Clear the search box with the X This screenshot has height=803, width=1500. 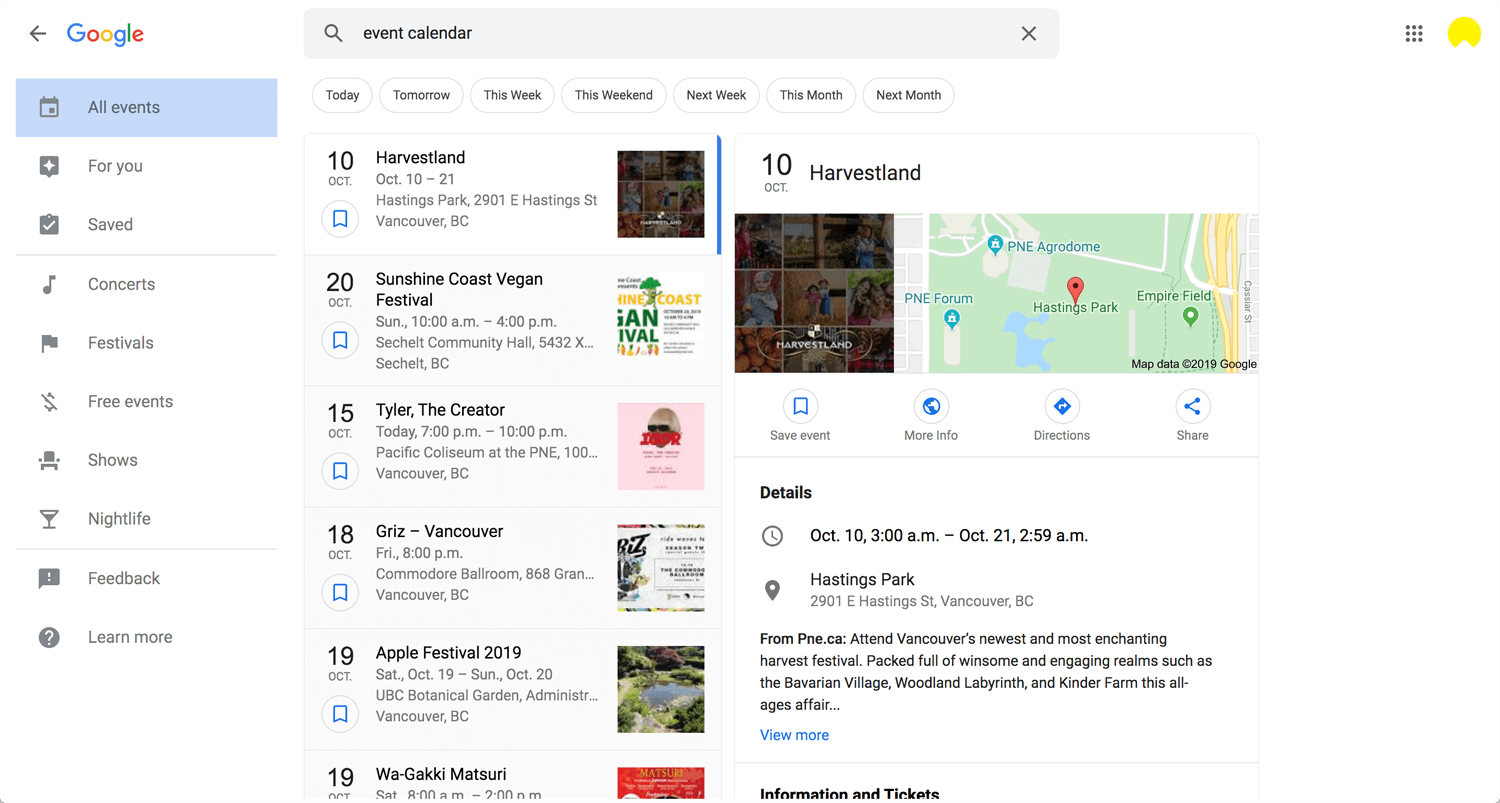[x=1028, y=34]
